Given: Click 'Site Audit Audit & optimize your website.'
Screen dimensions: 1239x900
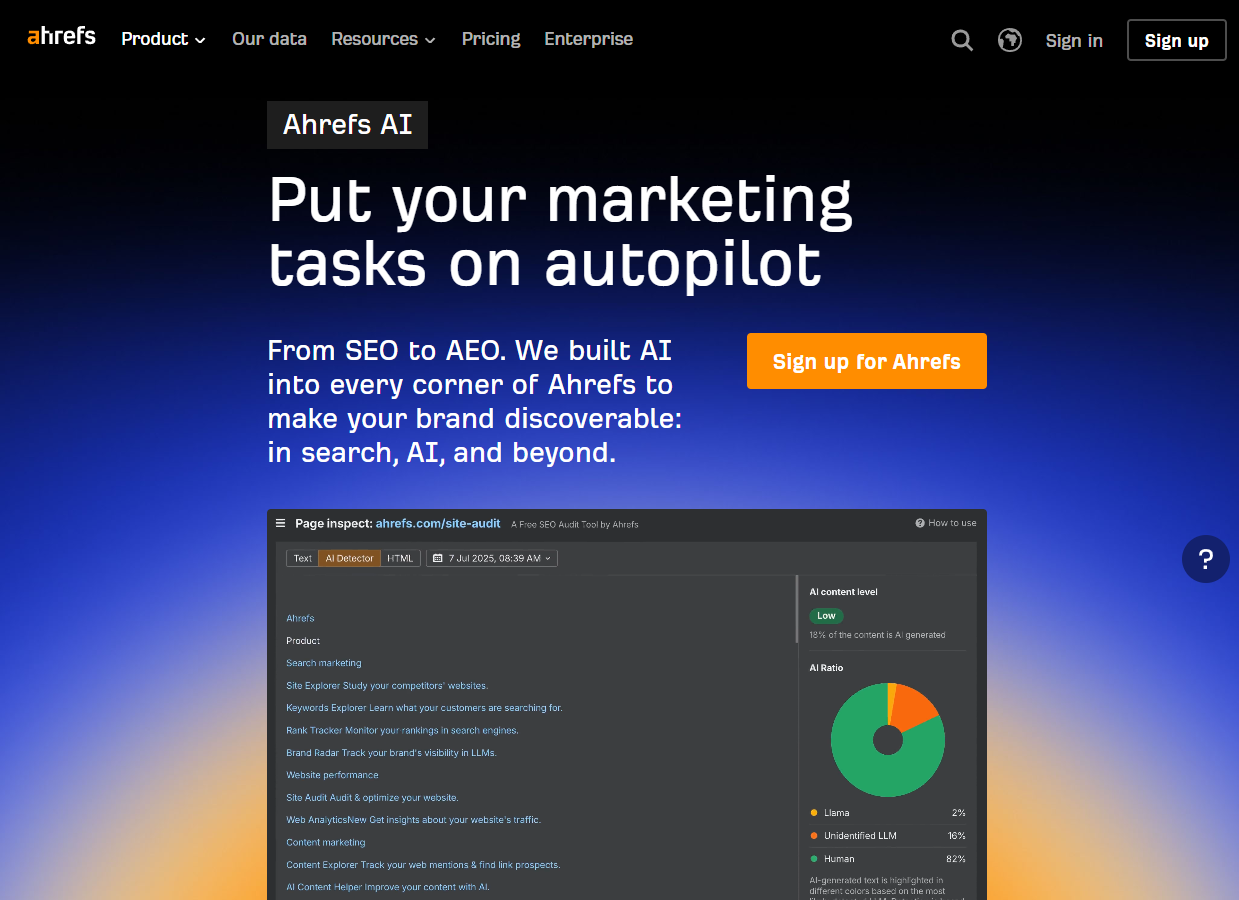Looking at the screenshot, I should [x=372, y=798].
